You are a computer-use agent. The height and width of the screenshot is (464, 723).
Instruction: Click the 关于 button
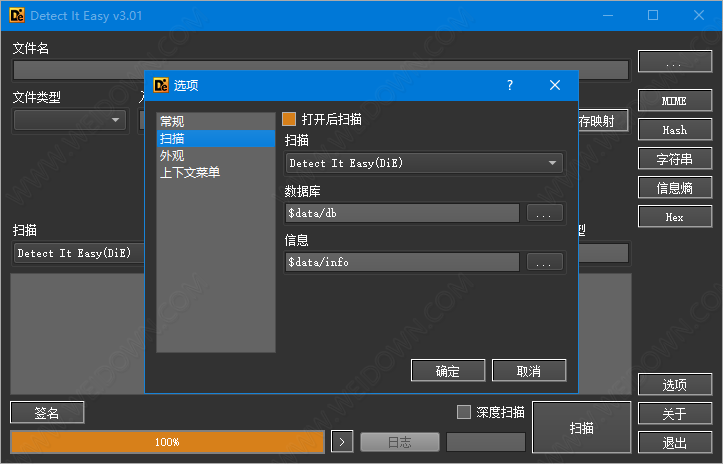tap(675, 413)
